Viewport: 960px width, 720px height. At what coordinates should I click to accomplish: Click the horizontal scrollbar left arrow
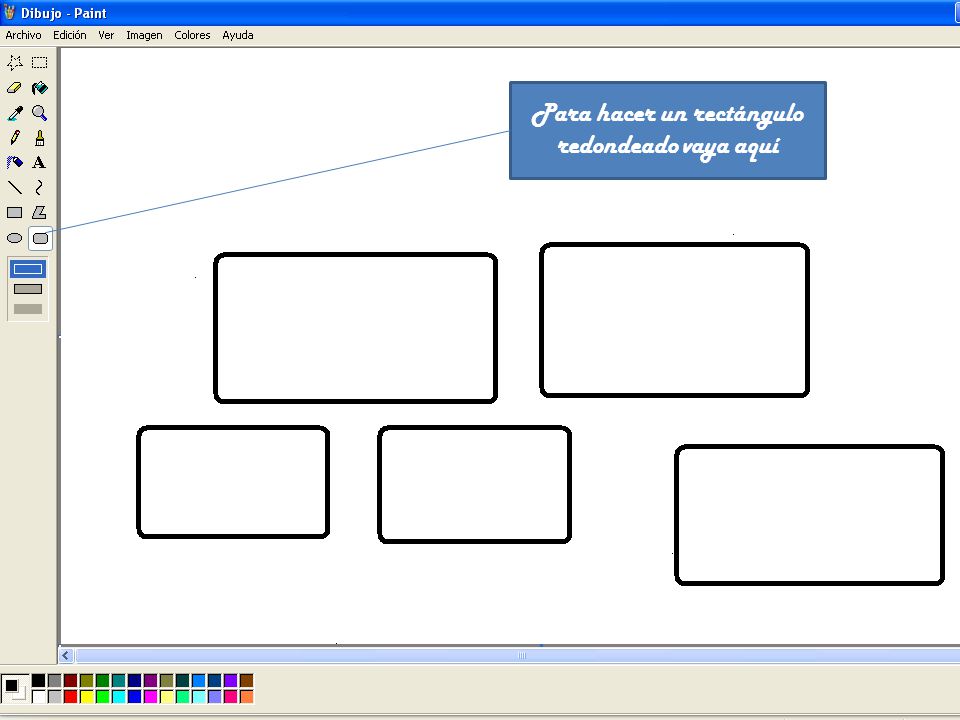point(66,656)
